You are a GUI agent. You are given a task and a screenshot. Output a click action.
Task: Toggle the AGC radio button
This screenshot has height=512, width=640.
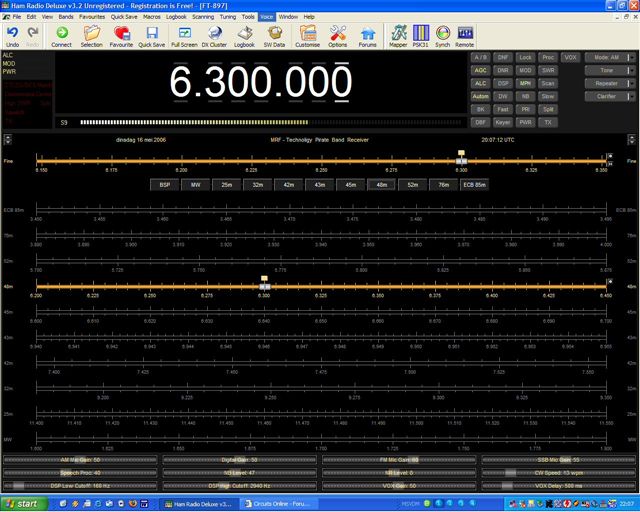coord(480,71)
